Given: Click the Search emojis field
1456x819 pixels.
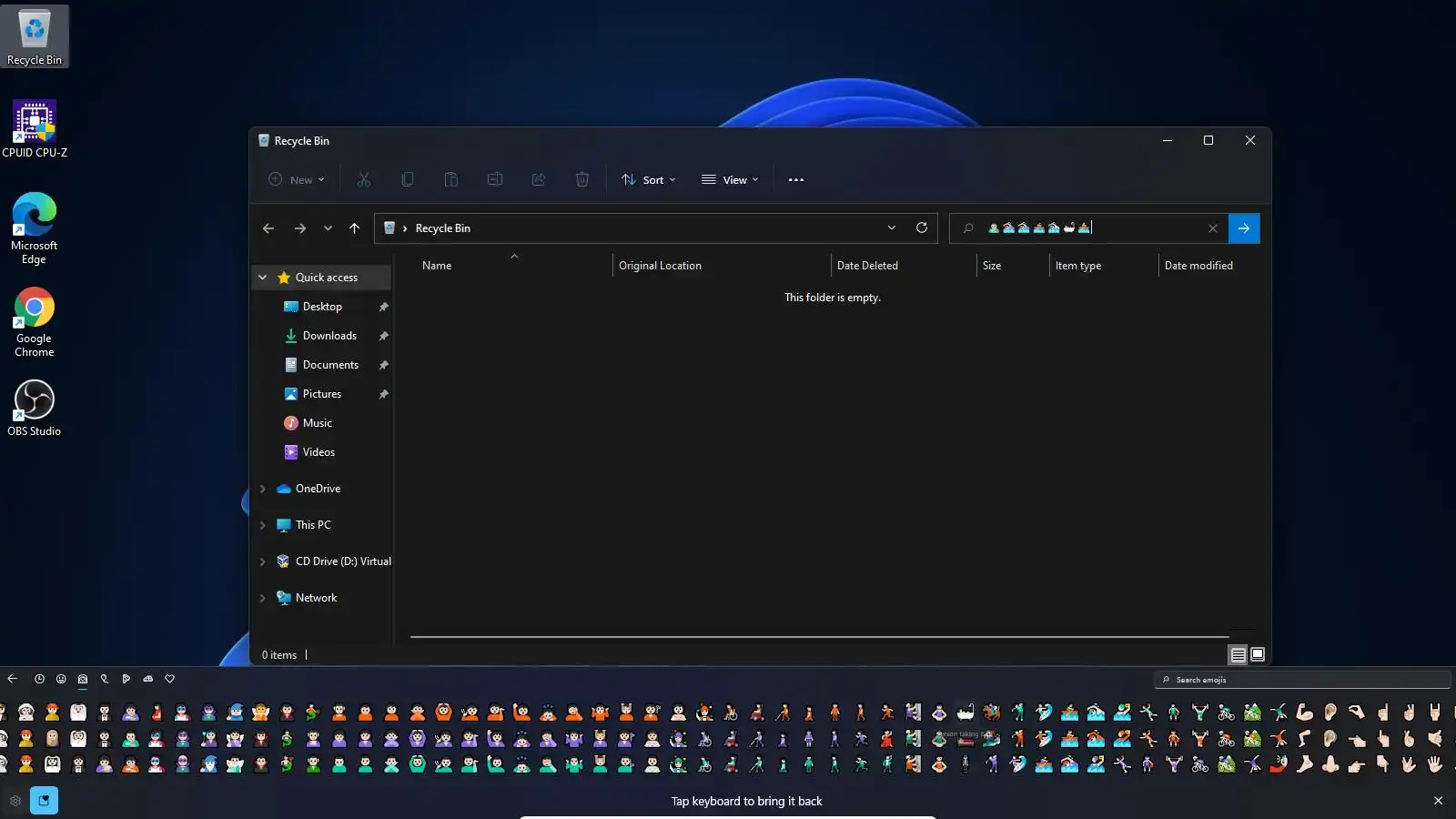Looking at the screenshot, I should tap(1302, 680).
